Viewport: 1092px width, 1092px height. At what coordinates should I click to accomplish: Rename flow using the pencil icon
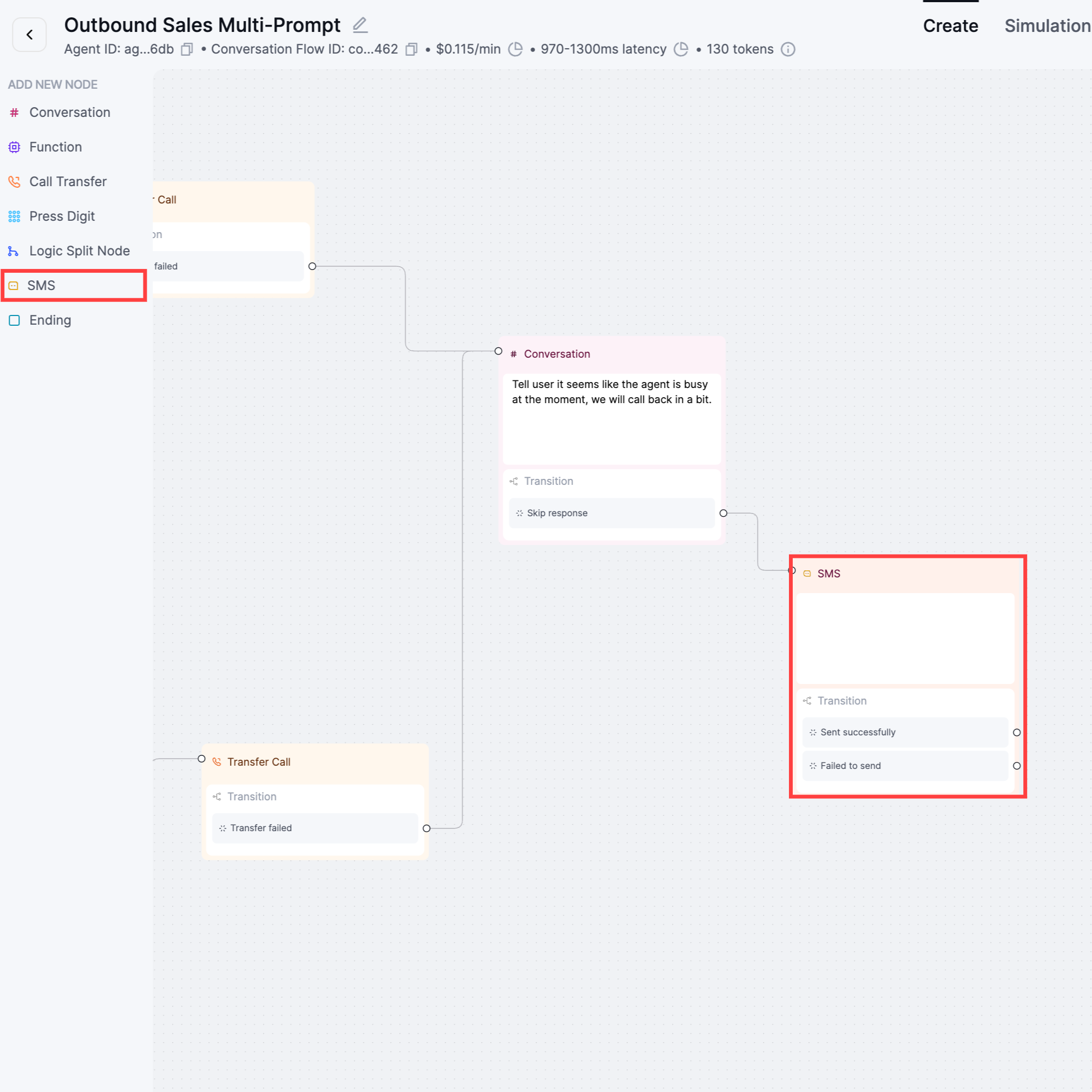click(360, 25)
